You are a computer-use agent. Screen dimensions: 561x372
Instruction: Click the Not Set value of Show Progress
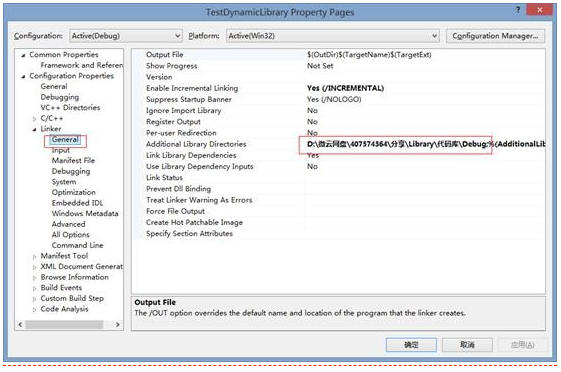pos(320,66)
